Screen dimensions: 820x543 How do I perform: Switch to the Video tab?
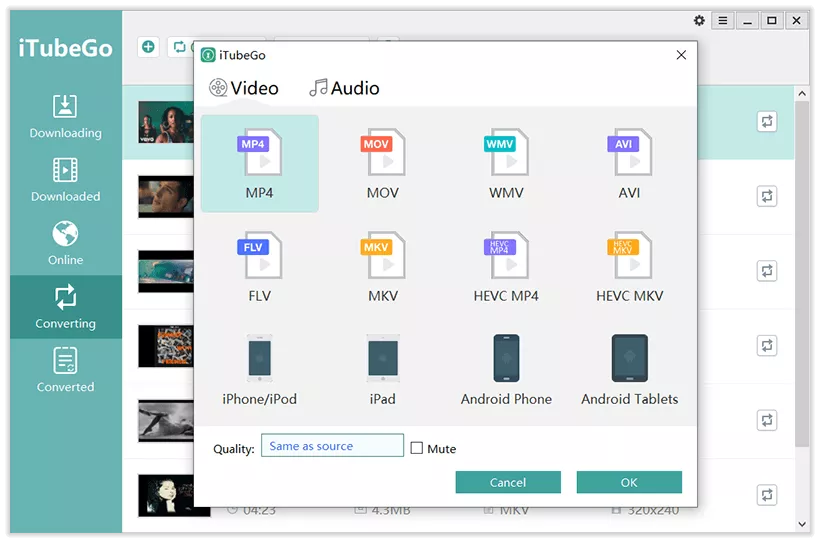coord(244,88)
